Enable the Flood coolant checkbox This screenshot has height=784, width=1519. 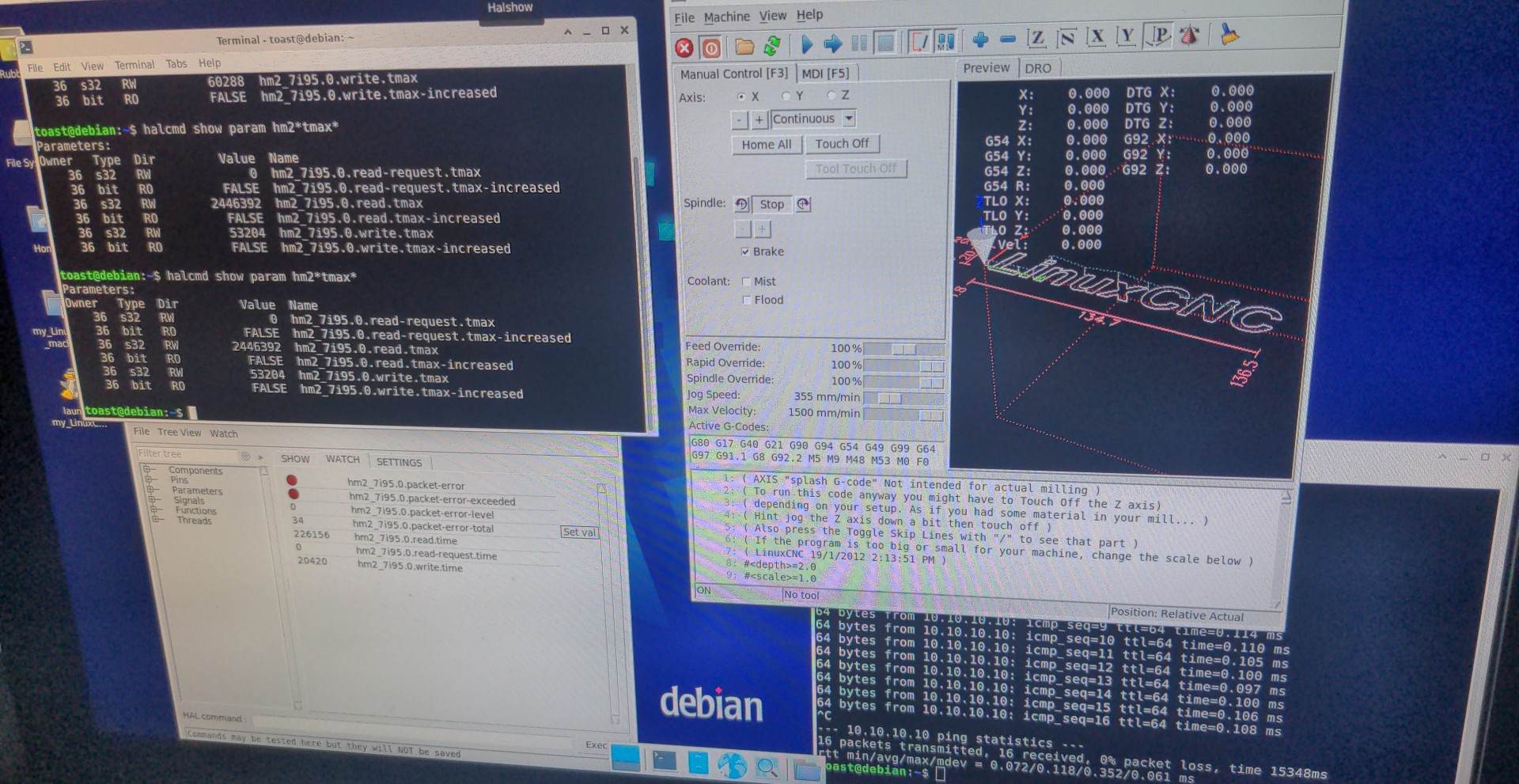746,300
